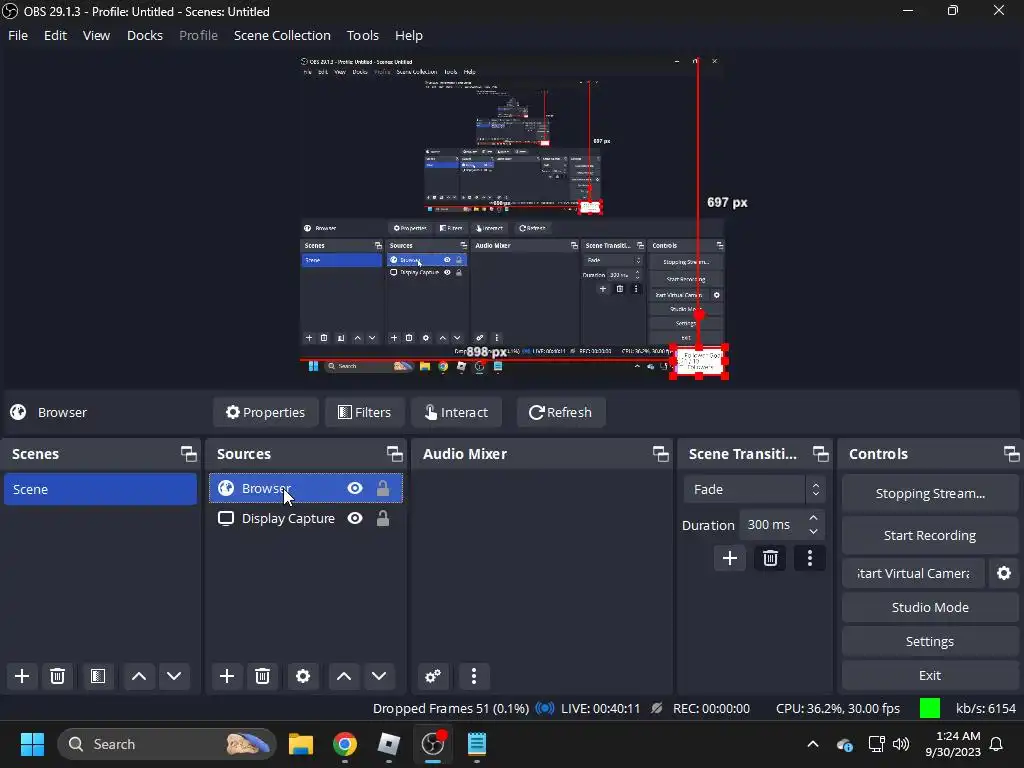This screenshot has width=1024, height=768.
Task: Open File Explorer from taskbar
Action: [x=301, y=744]
